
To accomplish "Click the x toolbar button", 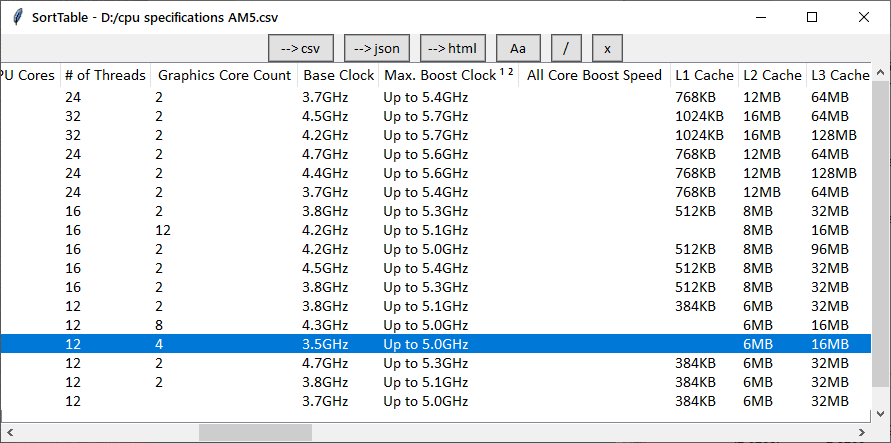I will (607, 48).
